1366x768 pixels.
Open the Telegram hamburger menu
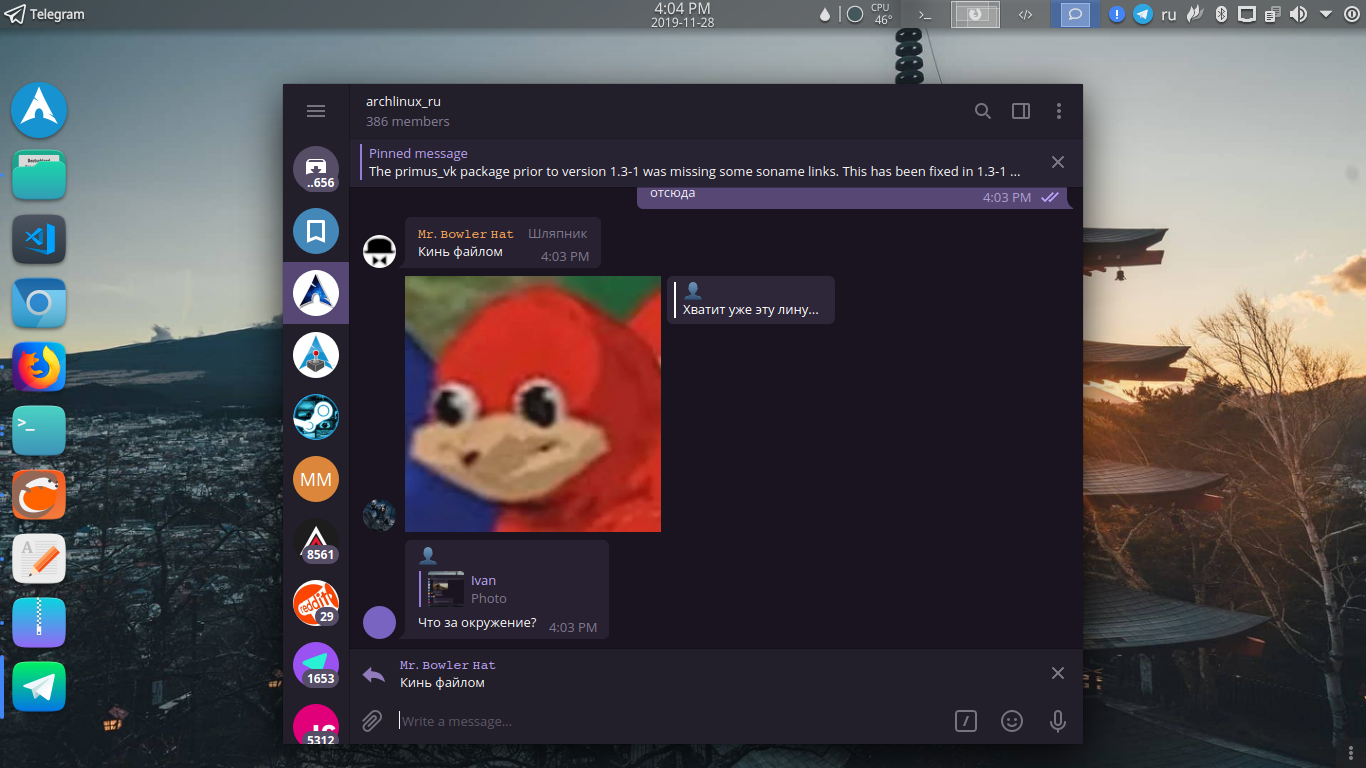(x=316, y=111)
